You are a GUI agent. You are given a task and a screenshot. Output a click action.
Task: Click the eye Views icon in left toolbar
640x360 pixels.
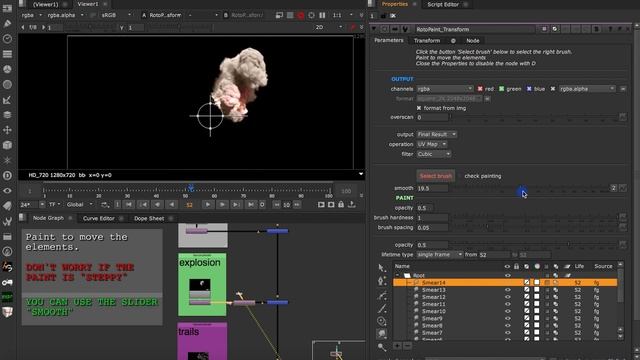point(7,191)
